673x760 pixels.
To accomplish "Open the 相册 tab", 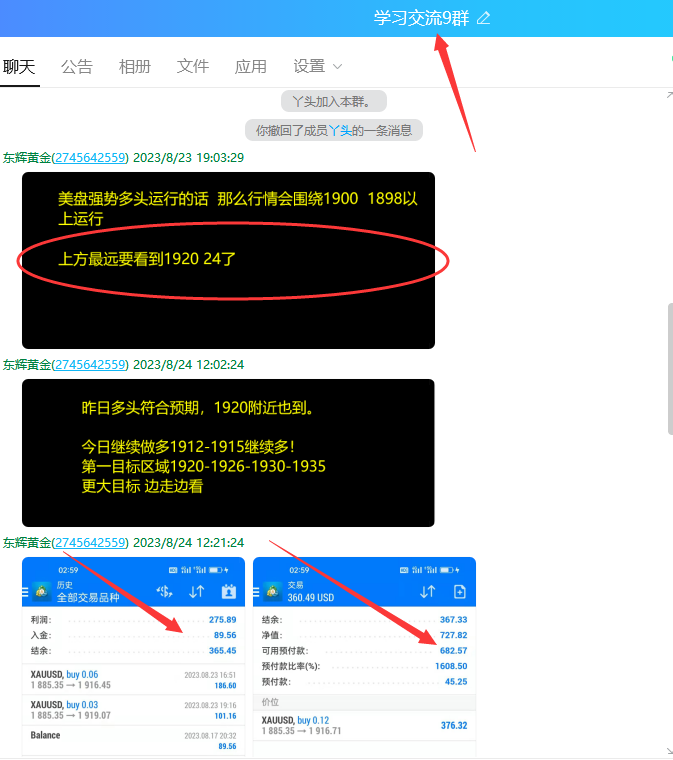I will [x=135, y=66].
